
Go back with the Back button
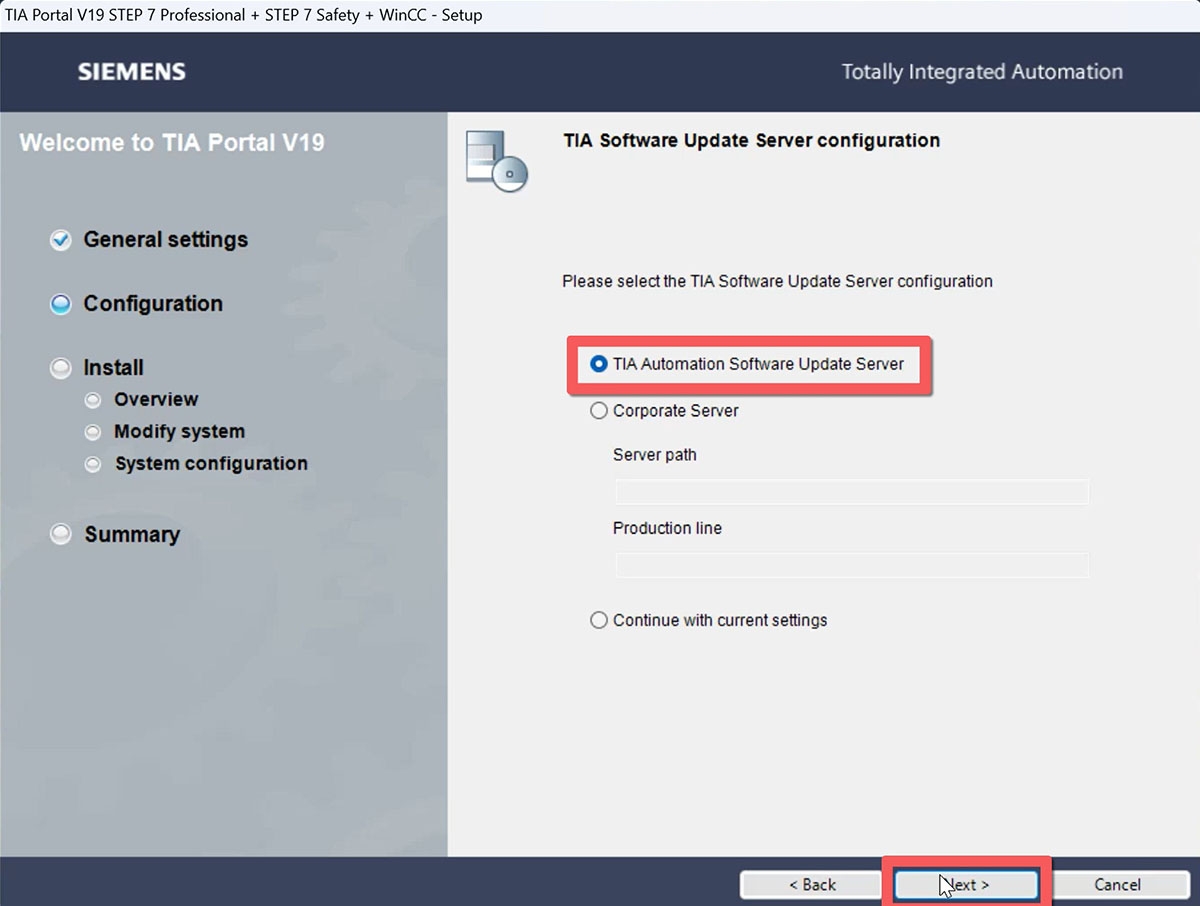pos(812,885)
